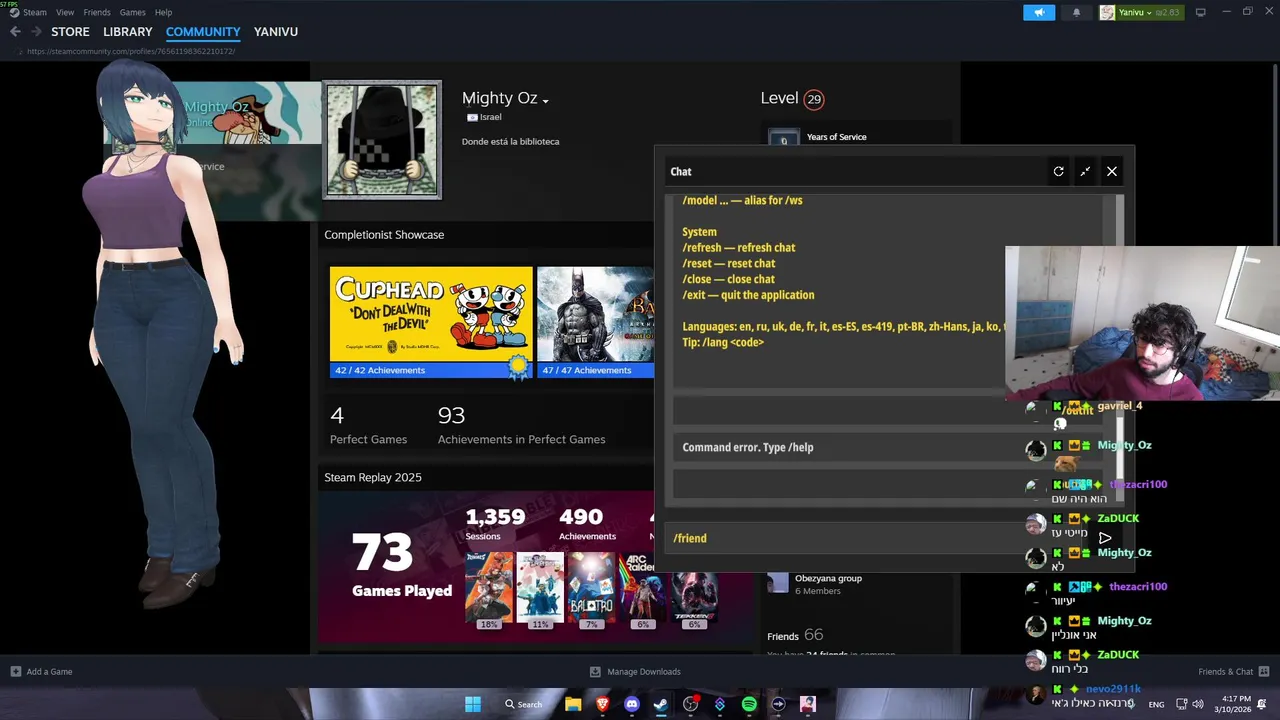Image resolution: width=1280 pixels, height=720 pixels.
Task: Click Manage Downloads text
Action: [x=644, y=672]
